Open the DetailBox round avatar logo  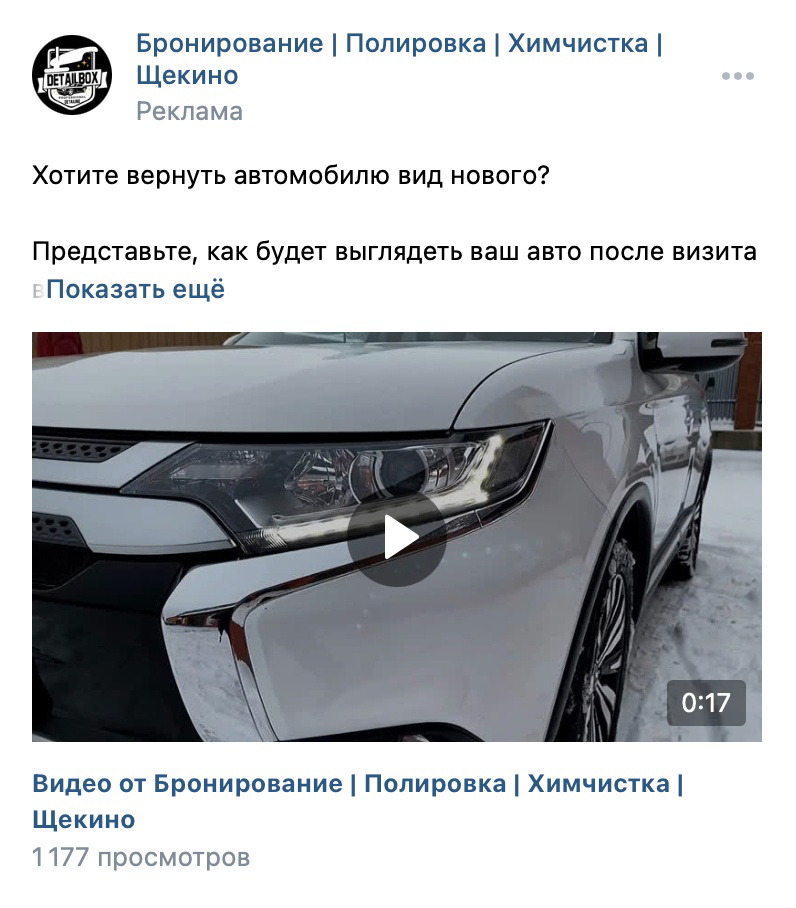tap(72, 75)
